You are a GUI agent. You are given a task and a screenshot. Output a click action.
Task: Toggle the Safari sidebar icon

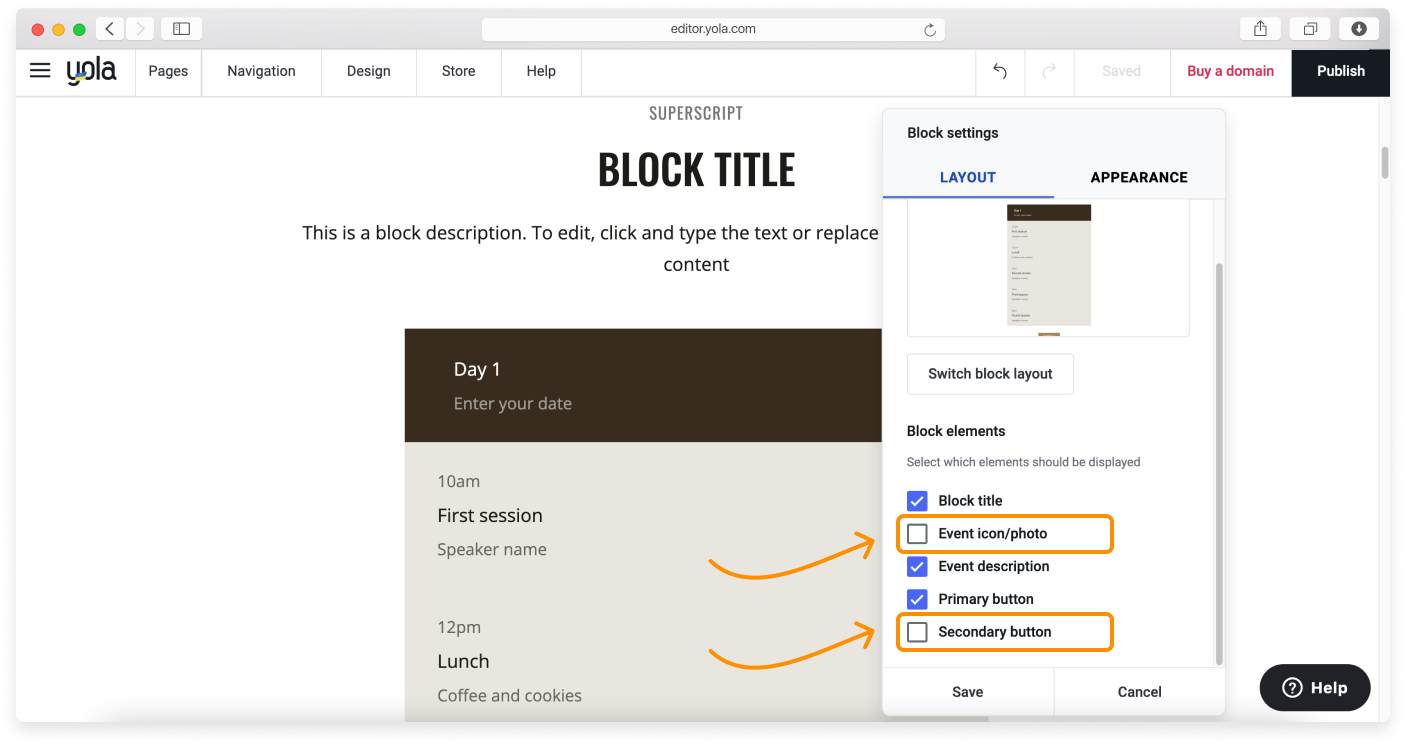pyautogui.click(x=181, y=28)
